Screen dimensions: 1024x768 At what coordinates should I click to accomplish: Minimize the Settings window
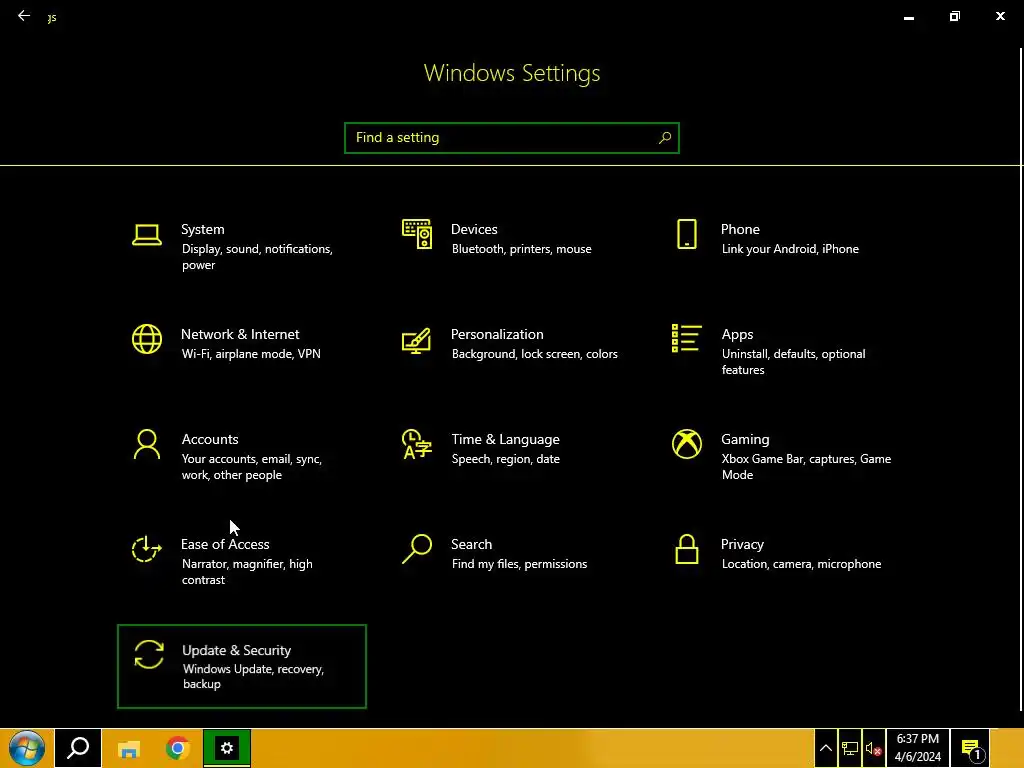908,16
